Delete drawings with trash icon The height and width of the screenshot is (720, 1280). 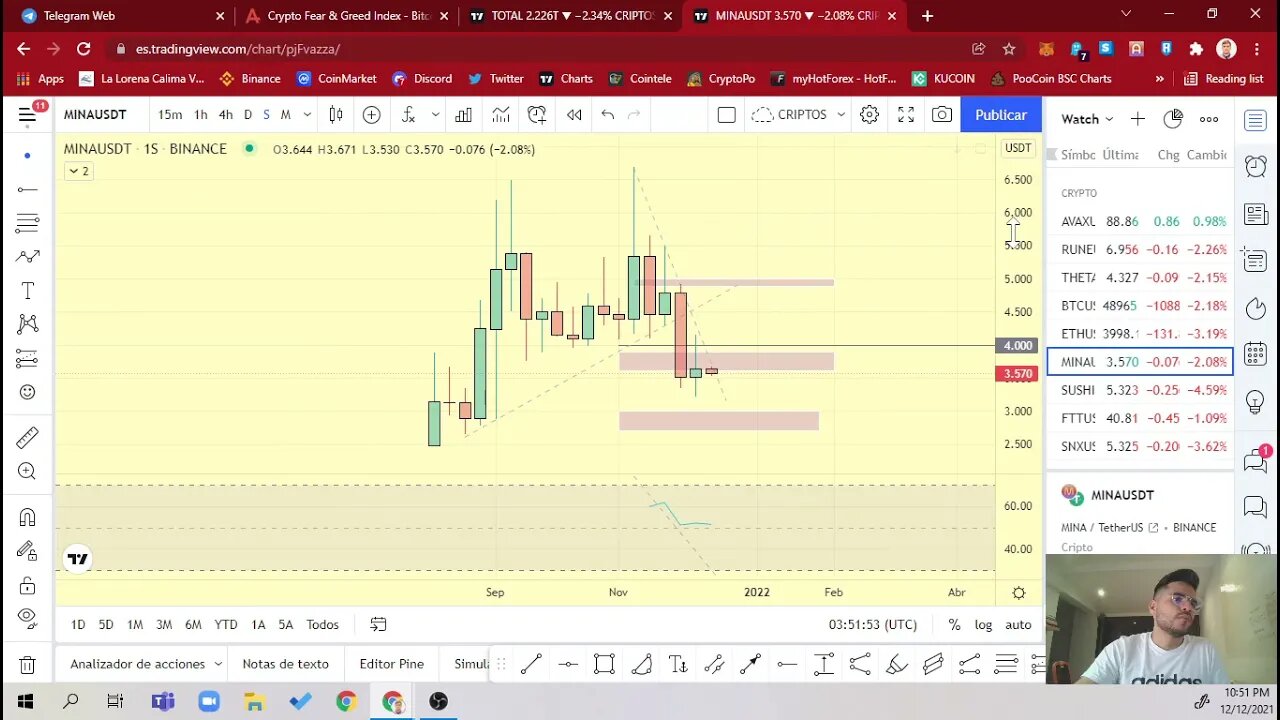pos(27,665)
